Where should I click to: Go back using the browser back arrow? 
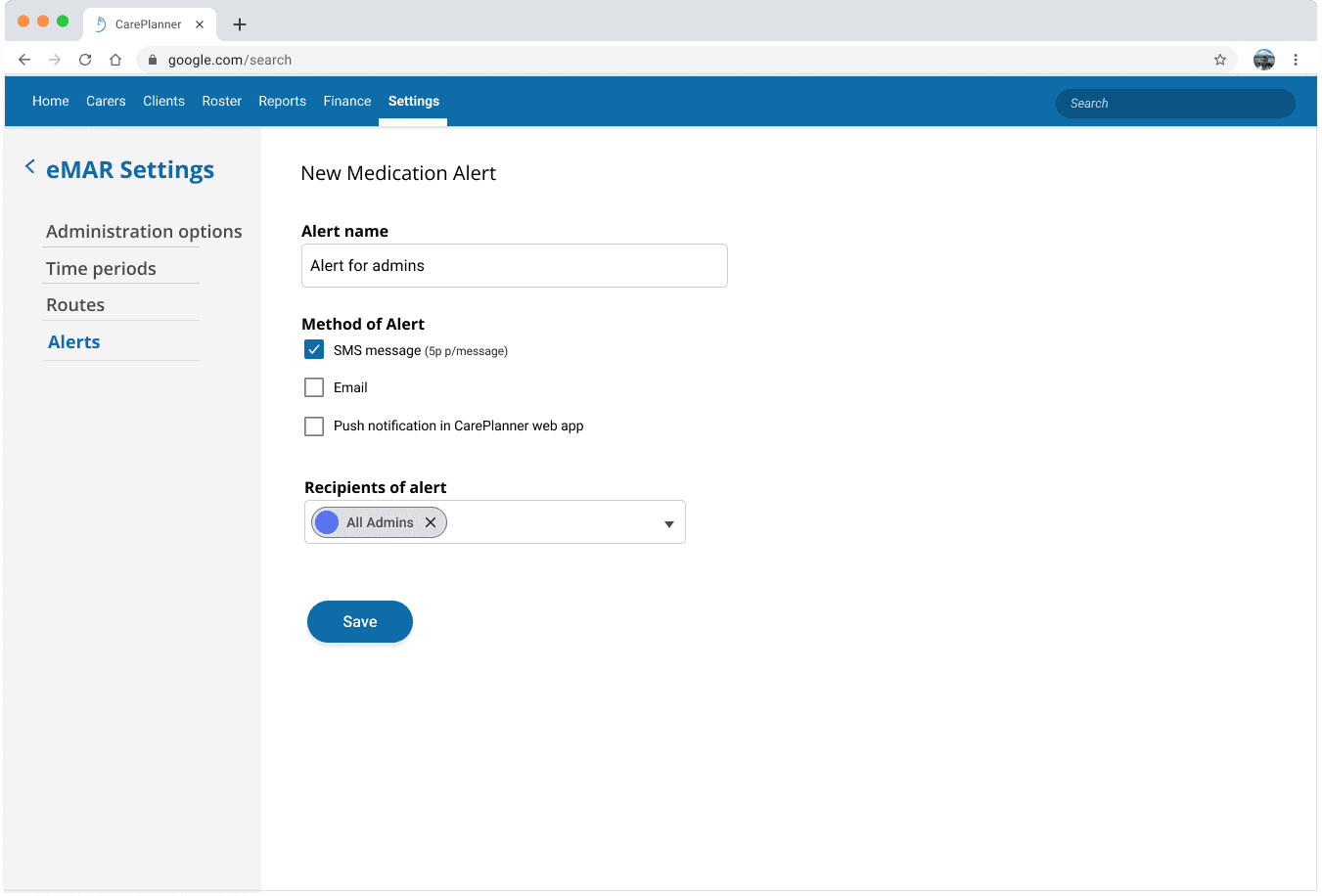pos(24,60)
